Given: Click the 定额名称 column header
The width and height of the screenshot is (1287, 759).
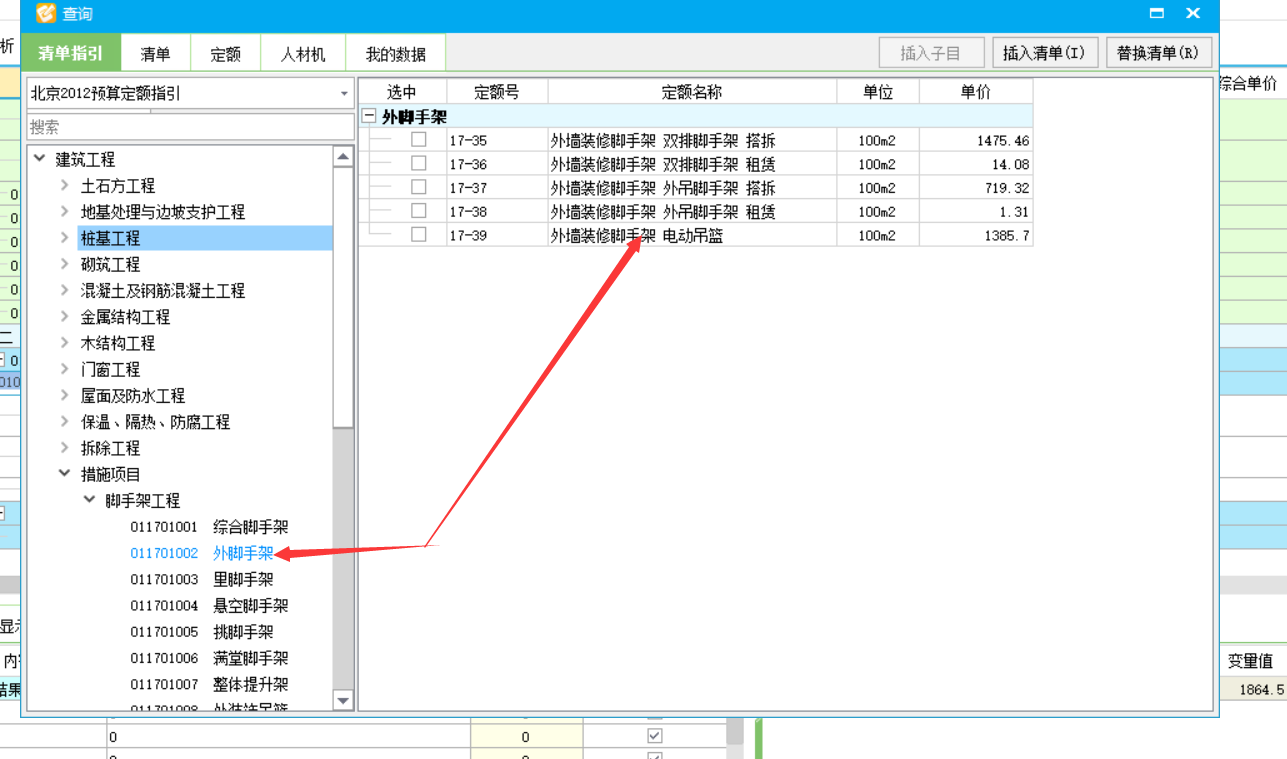Looking at the screenshot, I should (x=692, y=92).
